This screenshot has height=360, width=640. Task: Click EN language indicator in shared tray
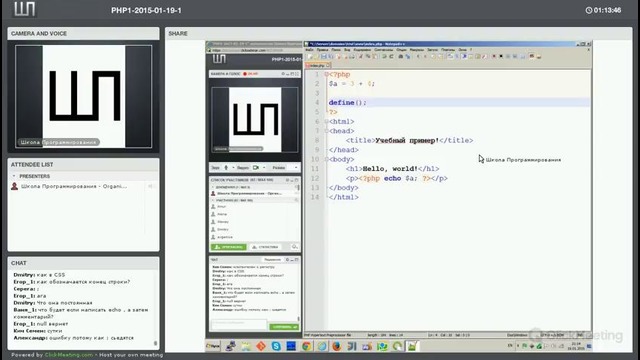tap(510, 346)
